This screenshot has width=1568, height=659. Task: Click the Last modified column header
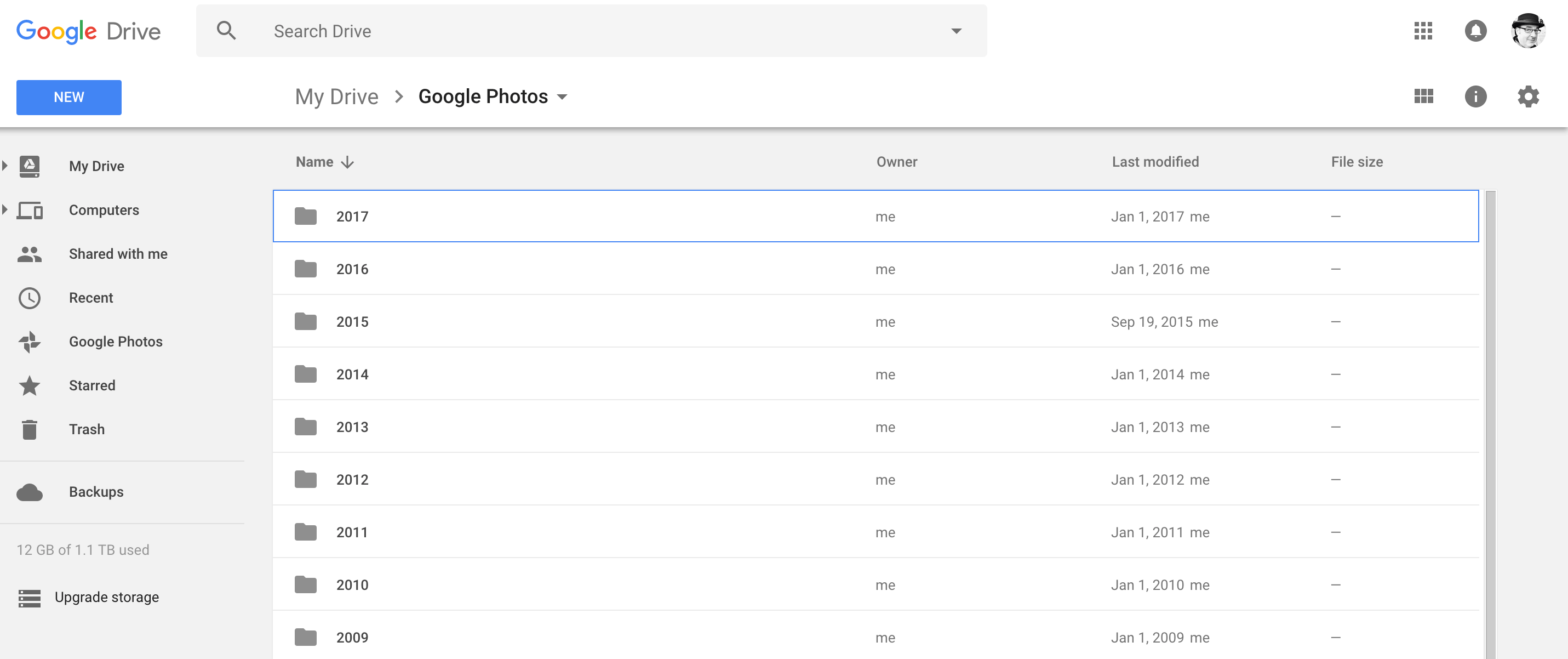1155,162
